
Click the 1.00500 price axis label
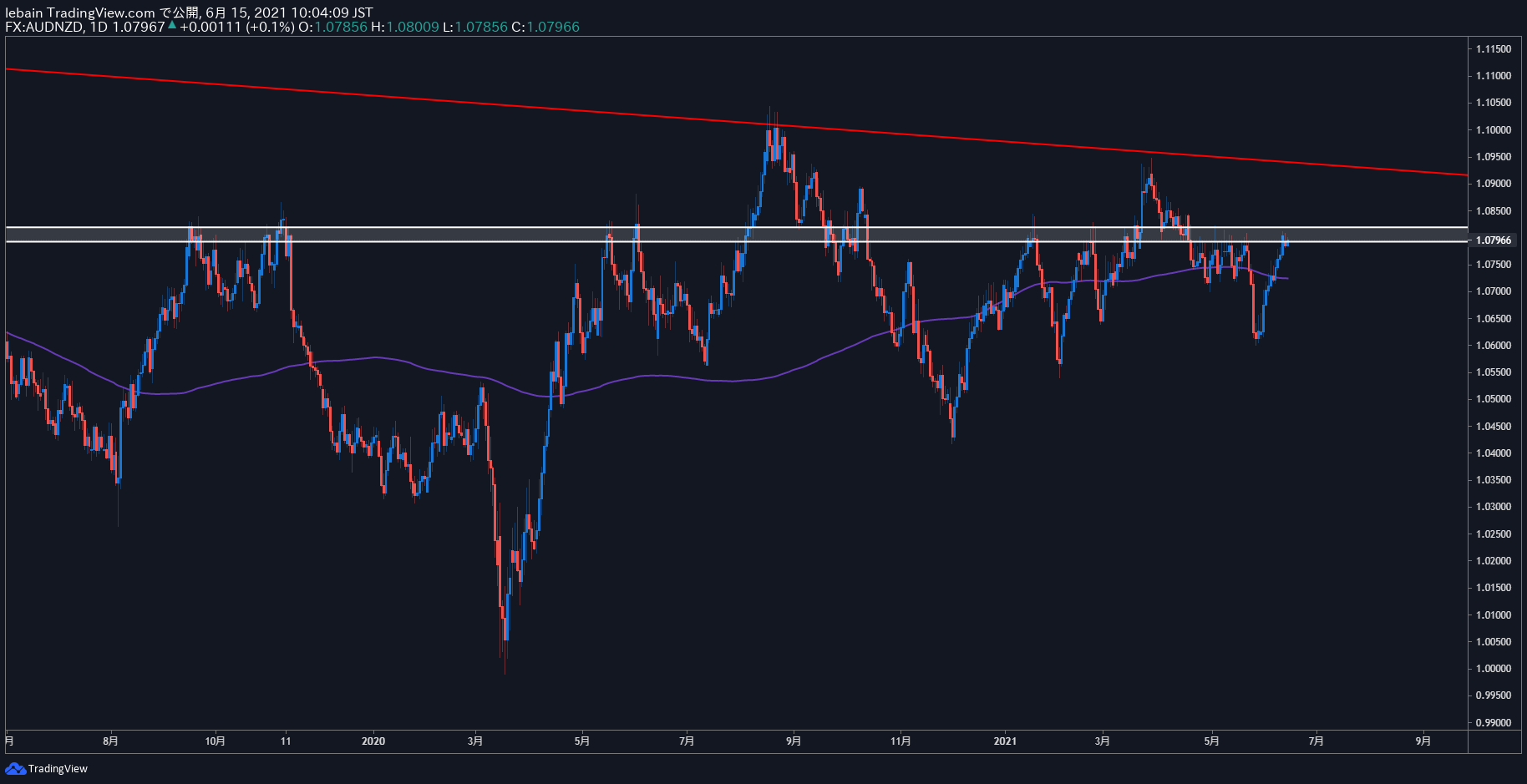(1494, 642)
